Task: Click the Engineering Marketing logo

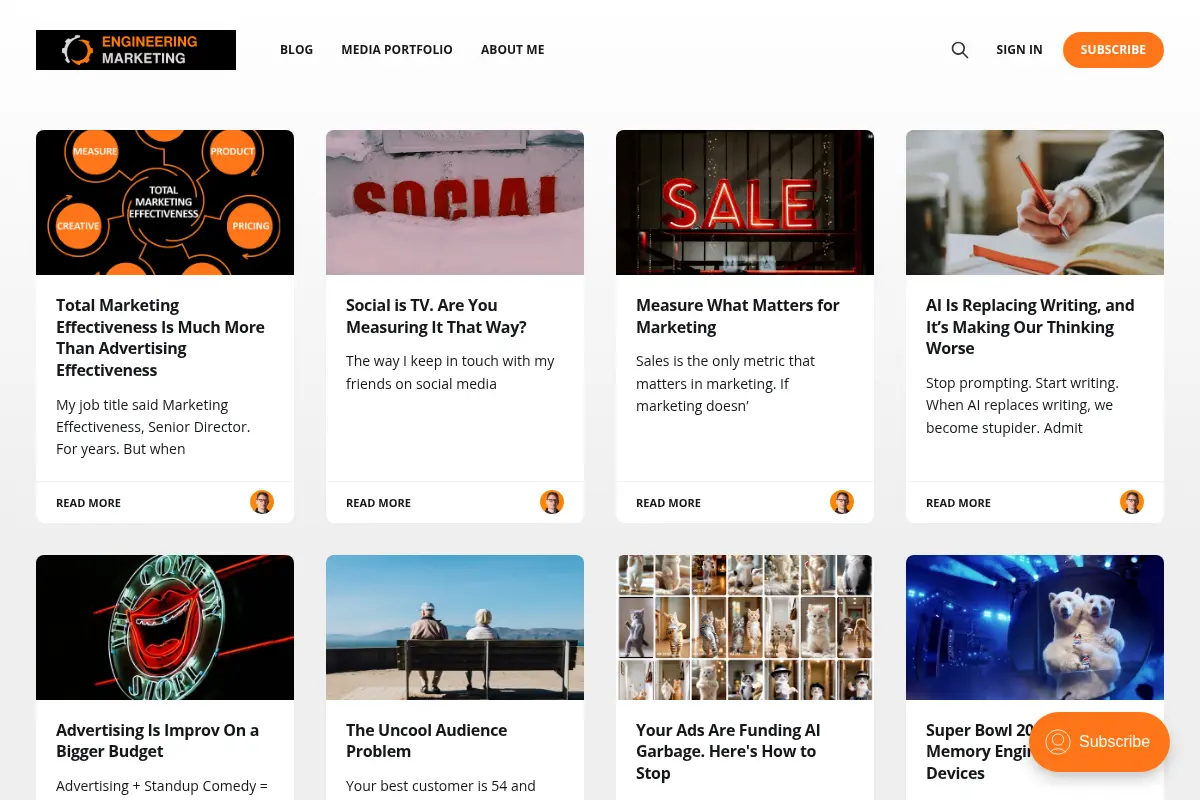Action: coord(136,50)
